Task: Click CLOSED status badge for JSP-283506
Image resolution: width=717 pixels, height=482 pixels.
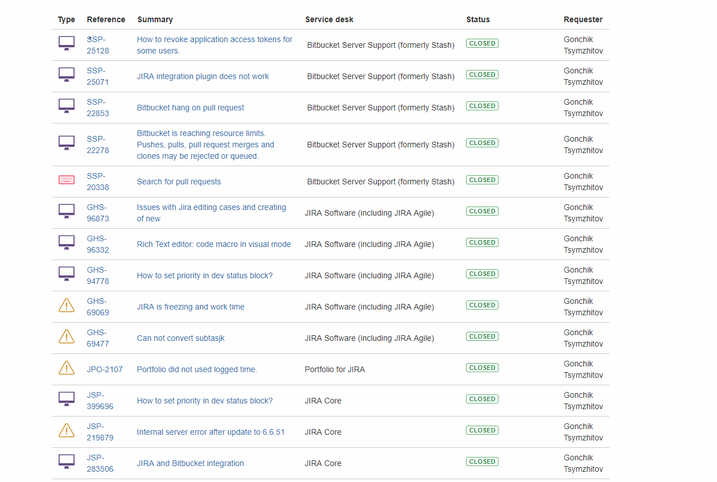Action: (482, 461)
